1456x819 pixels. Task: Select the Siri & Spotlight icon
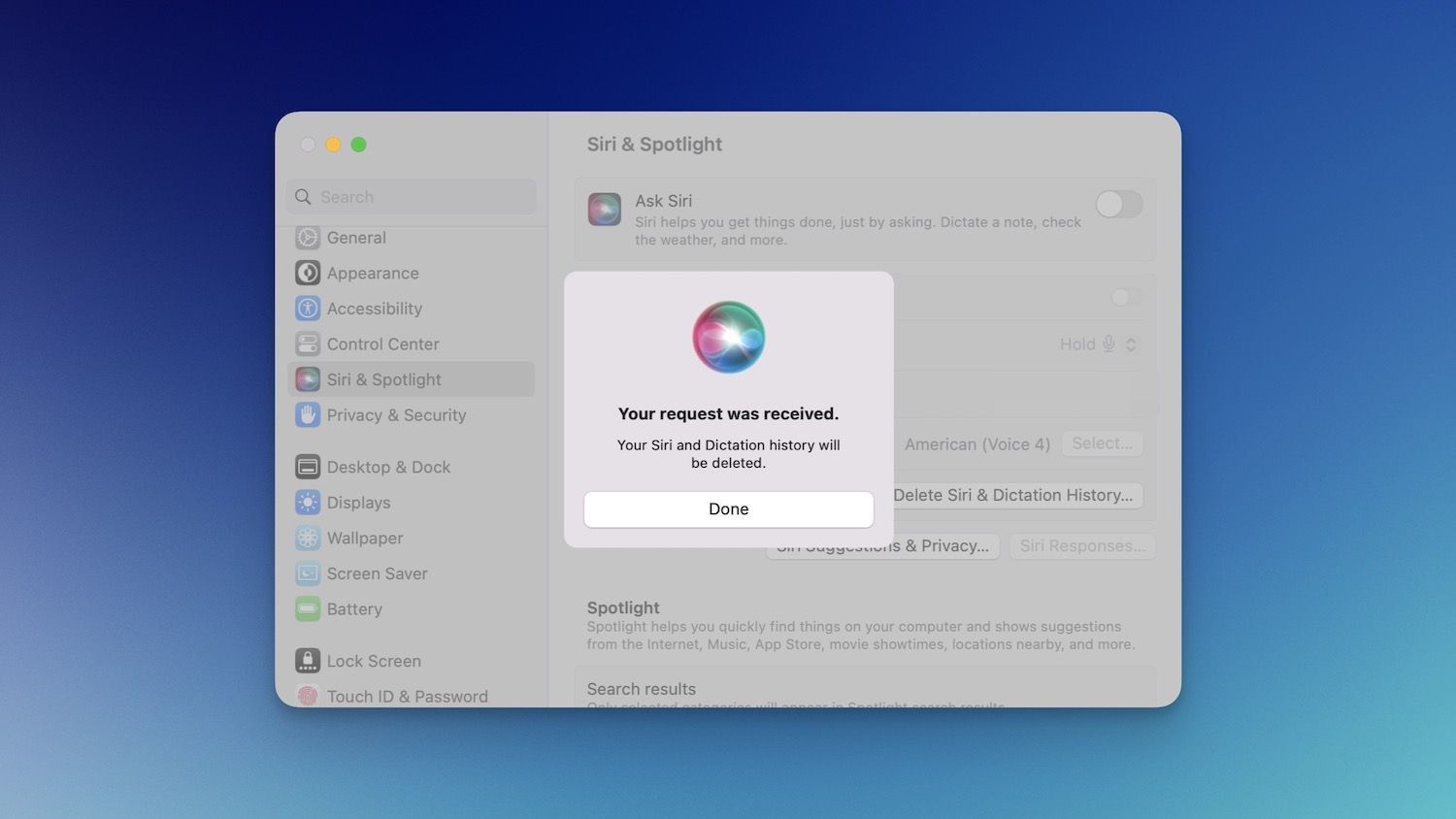coord(308,379)
